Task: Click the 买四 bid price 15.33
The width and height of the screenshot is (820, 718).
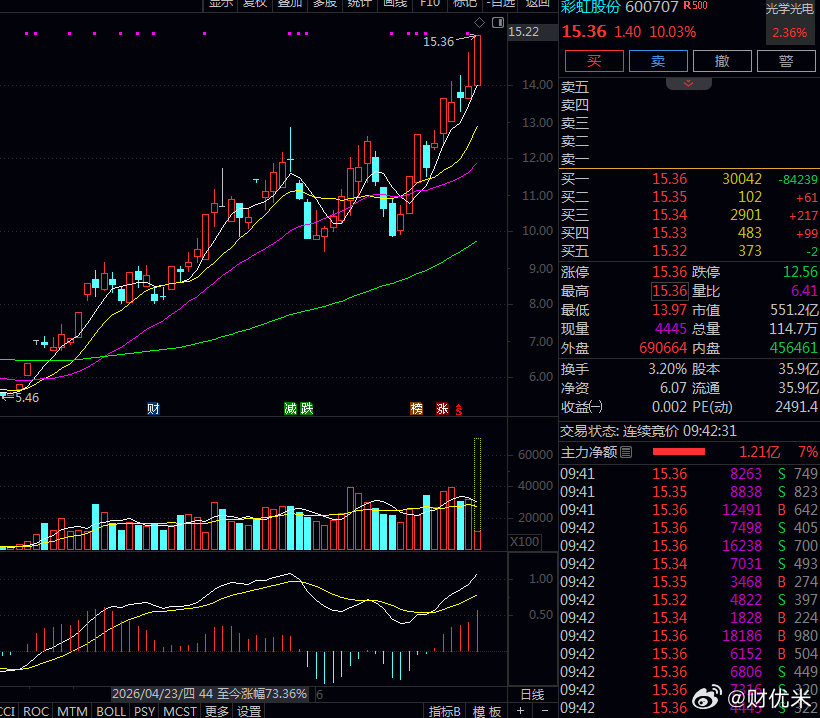Action: point(669,233)
